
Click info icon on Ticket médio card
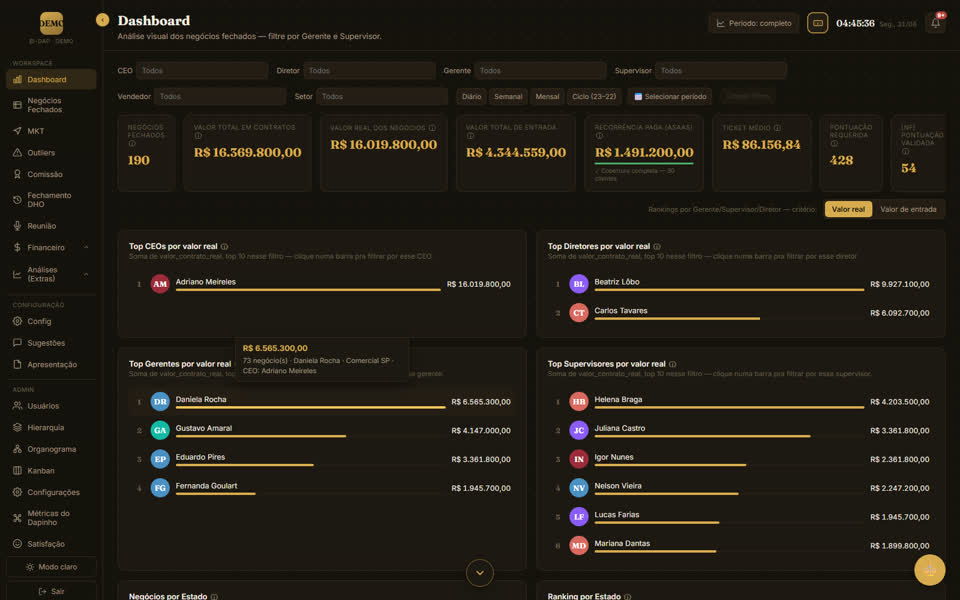click(777, 128)
